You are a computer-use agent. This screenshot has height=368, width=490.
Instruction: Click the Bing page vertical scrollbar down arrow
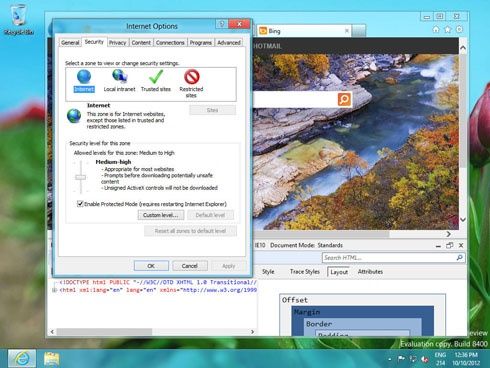point(463,219)
